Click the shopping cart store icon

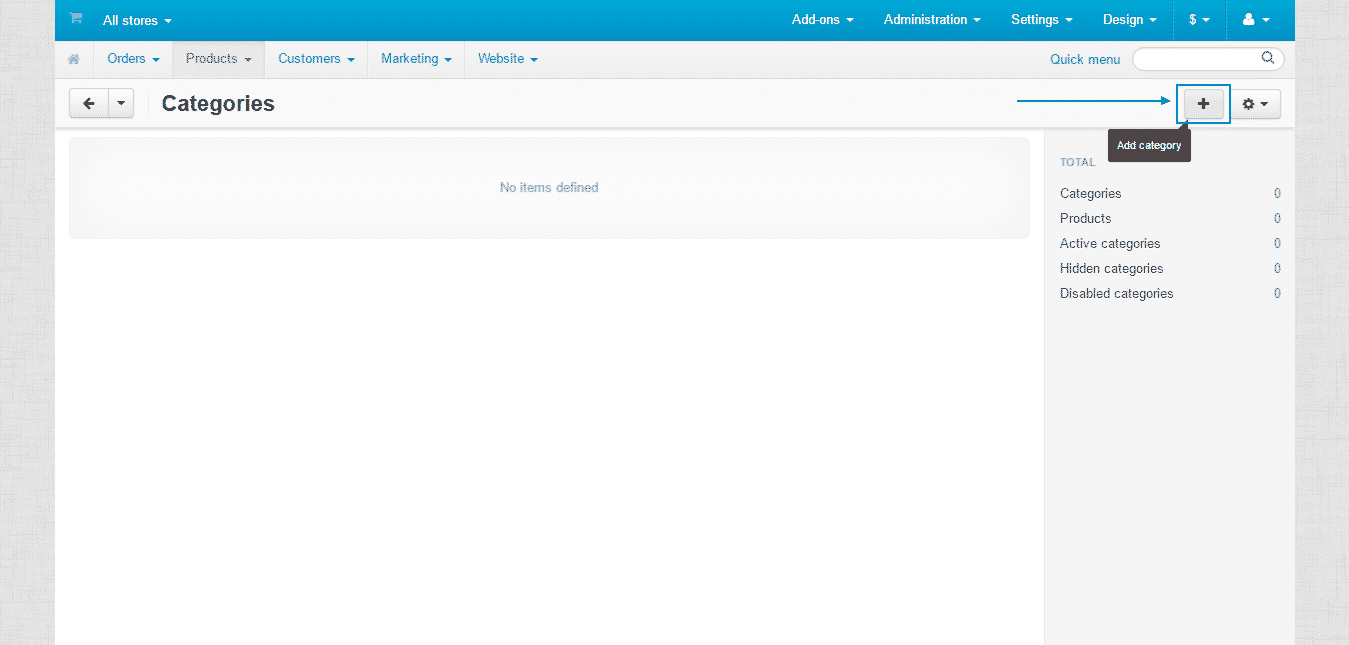(74, 19)
